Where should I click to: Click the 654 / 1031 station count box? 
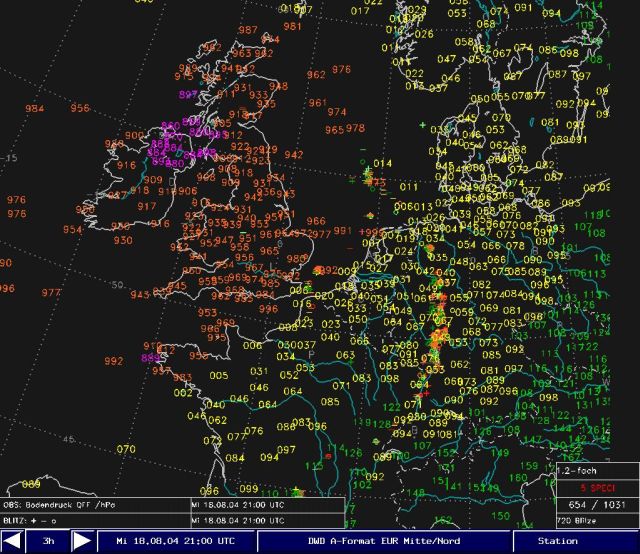click(596, 505)
